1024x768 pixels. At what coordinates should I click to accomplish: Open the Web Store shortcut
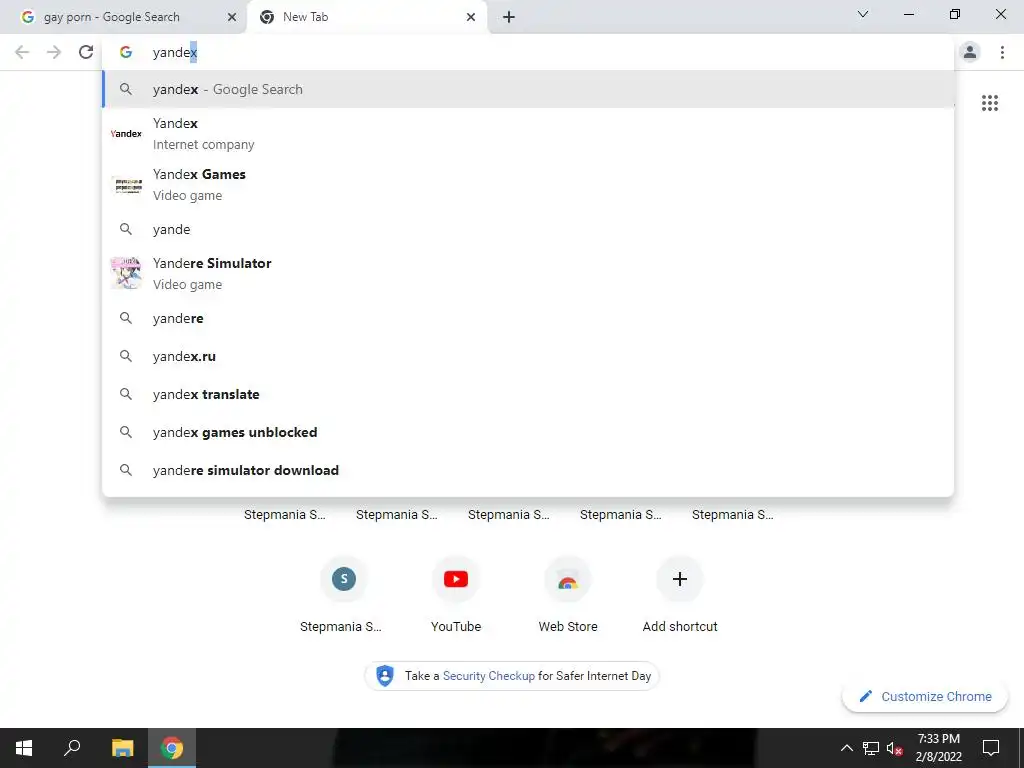click(568, 594)
